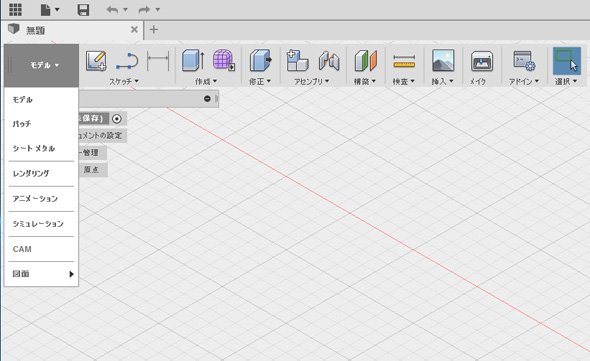Select the Offset Plane construct tool
Image resolution: width=590 pixels, height=361 pixels.
pyautogui.click(x=365, y=61)
